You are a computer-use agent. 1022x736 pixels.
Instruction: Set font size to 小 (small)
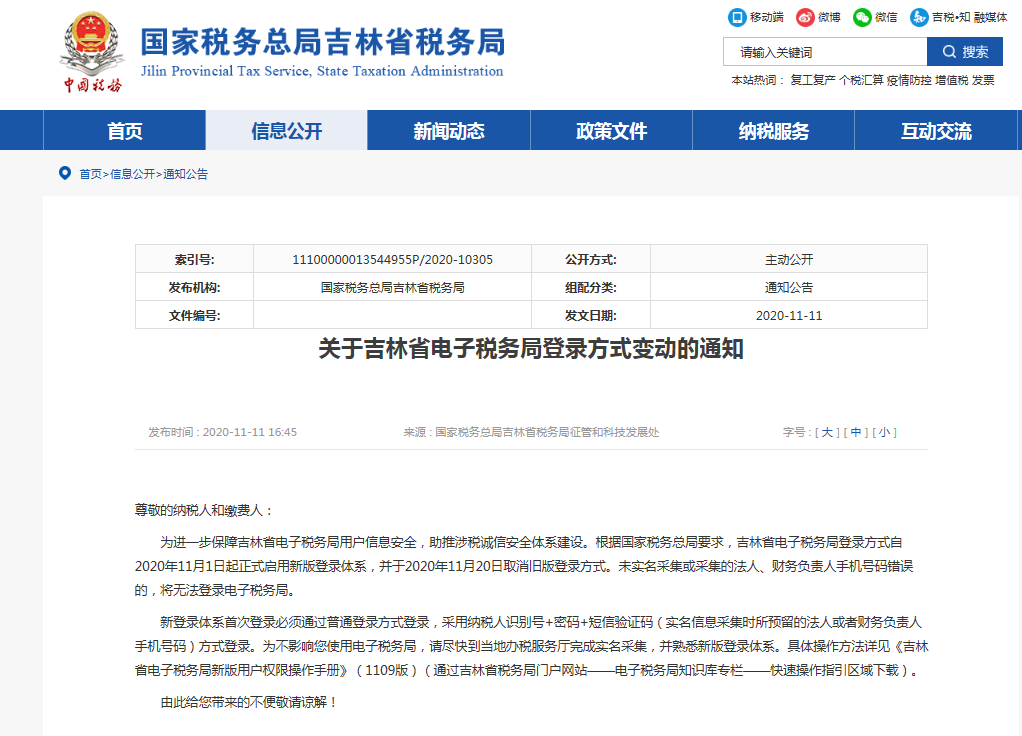tap(884, 432)
